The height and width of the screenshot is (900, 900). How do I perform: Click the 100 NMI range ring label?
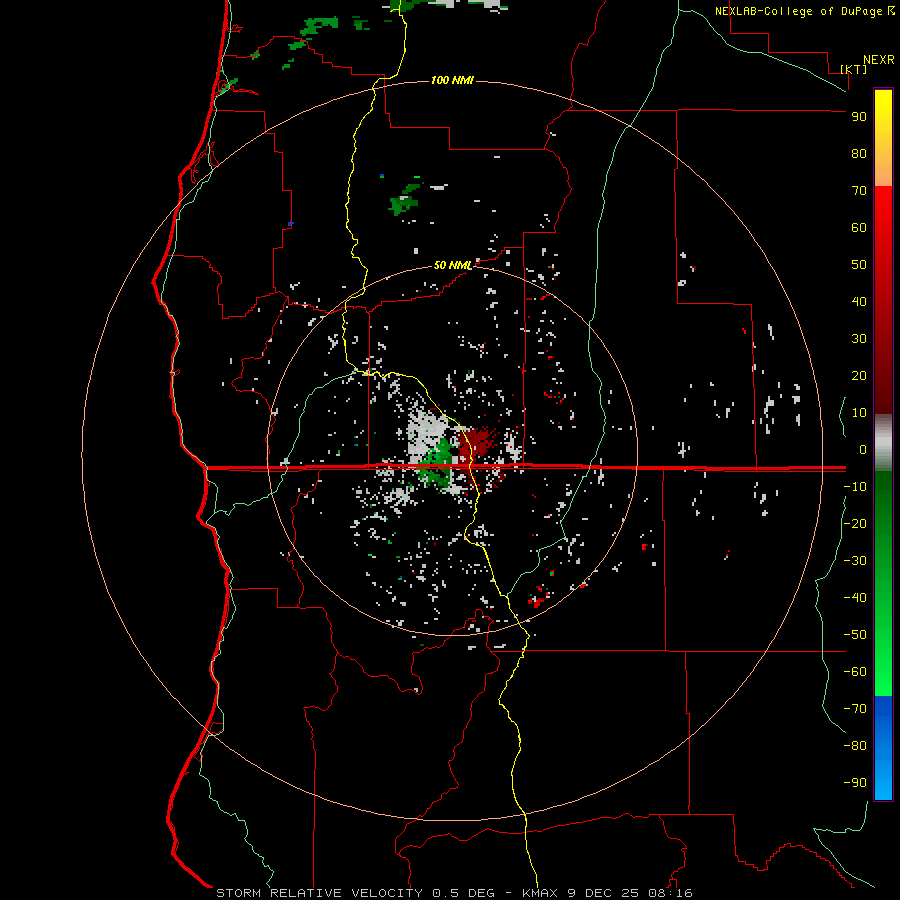pos(452,80)
